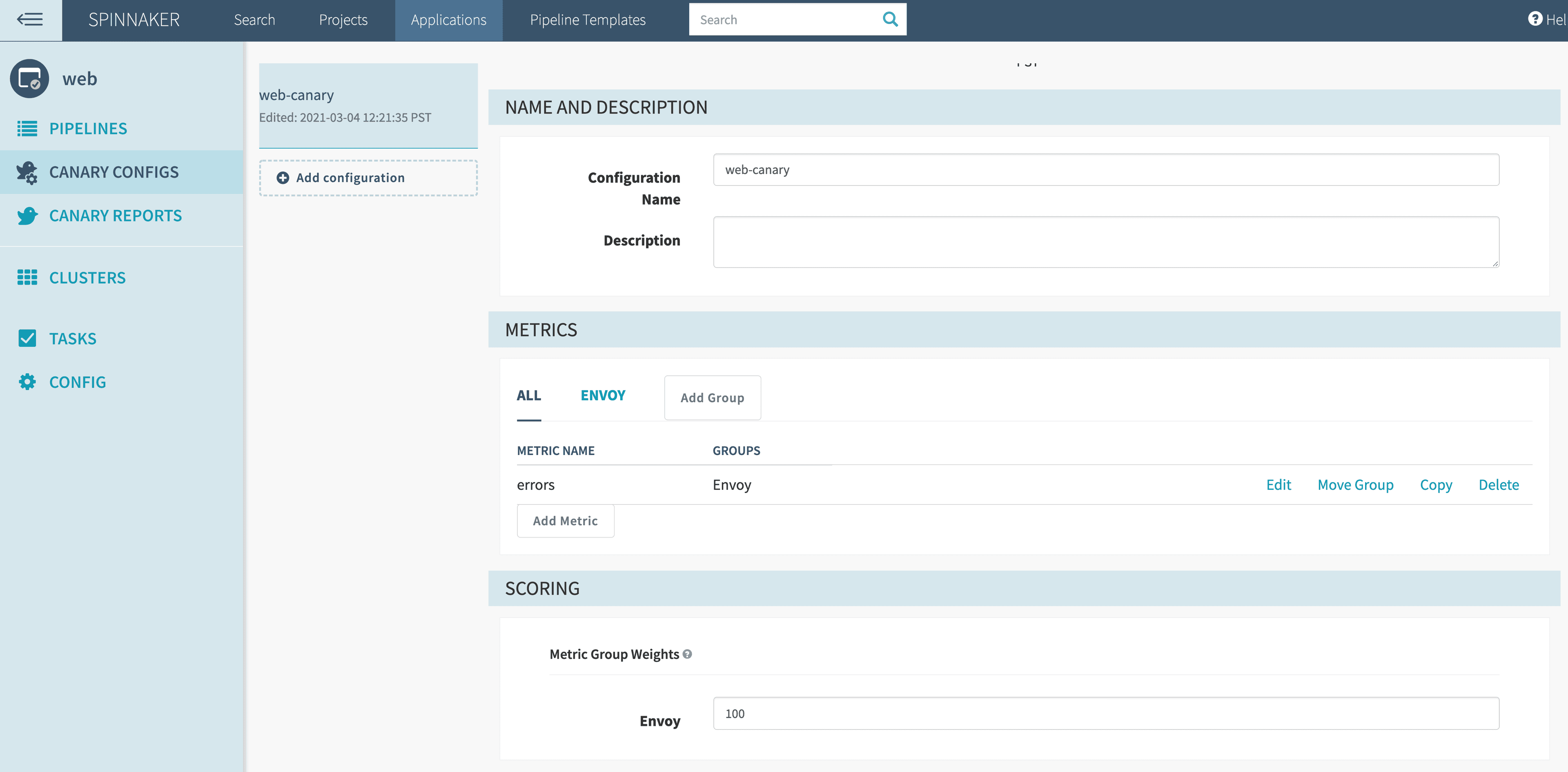Click the Tasks checkmark icon
1568x772 pixels.
(27, 339)
